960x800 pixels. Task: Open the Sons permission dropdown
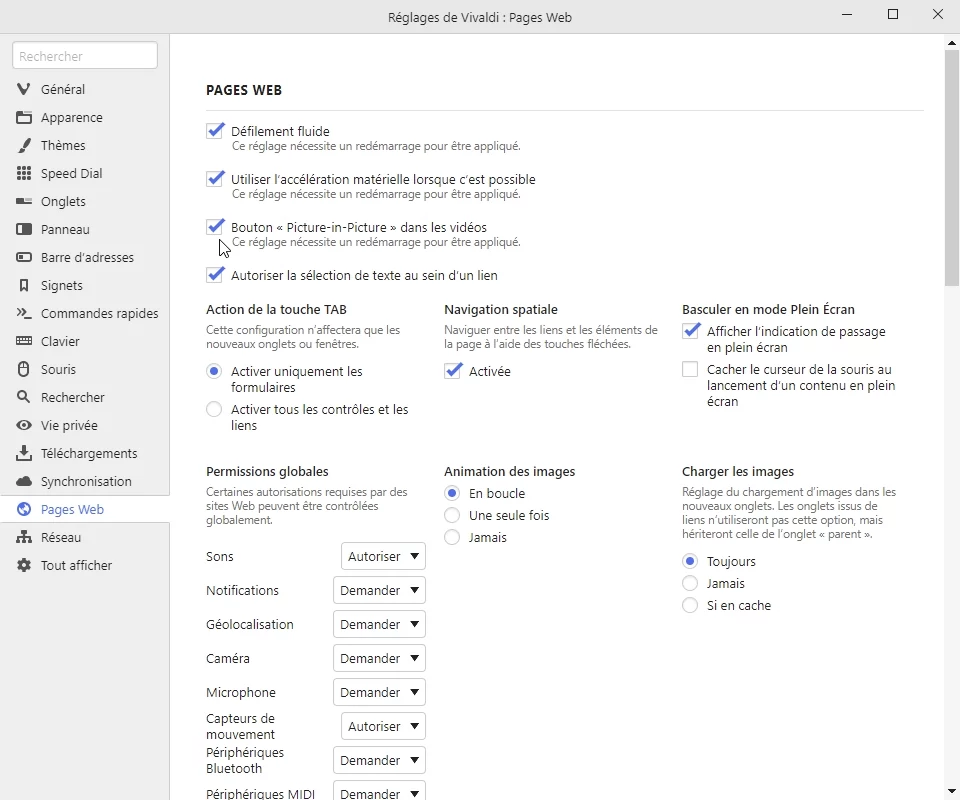[x=383, y=556]
